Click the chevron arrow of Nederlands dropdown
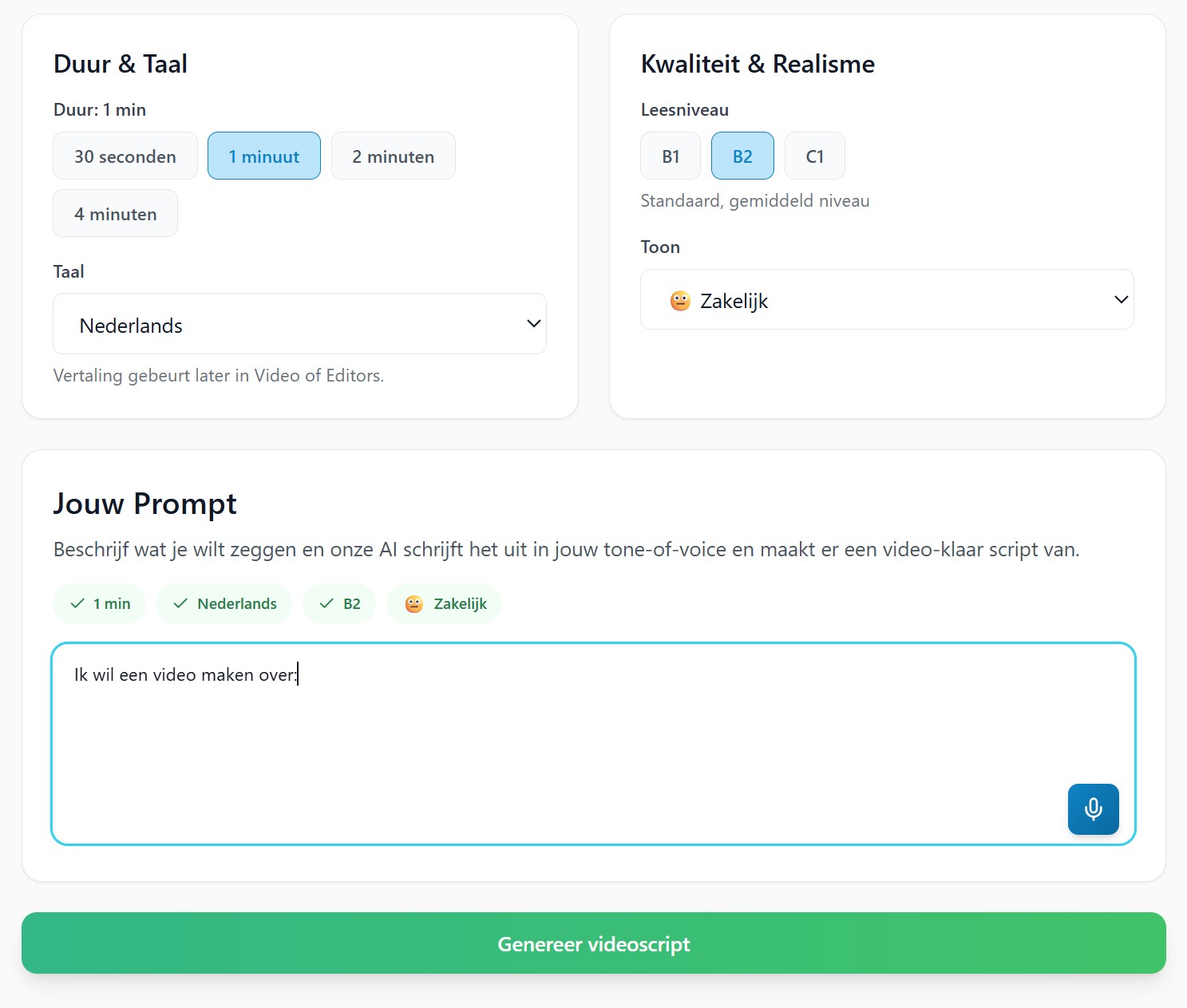This screenshot has width=1187, height=1008. click(x=533, y=324)
